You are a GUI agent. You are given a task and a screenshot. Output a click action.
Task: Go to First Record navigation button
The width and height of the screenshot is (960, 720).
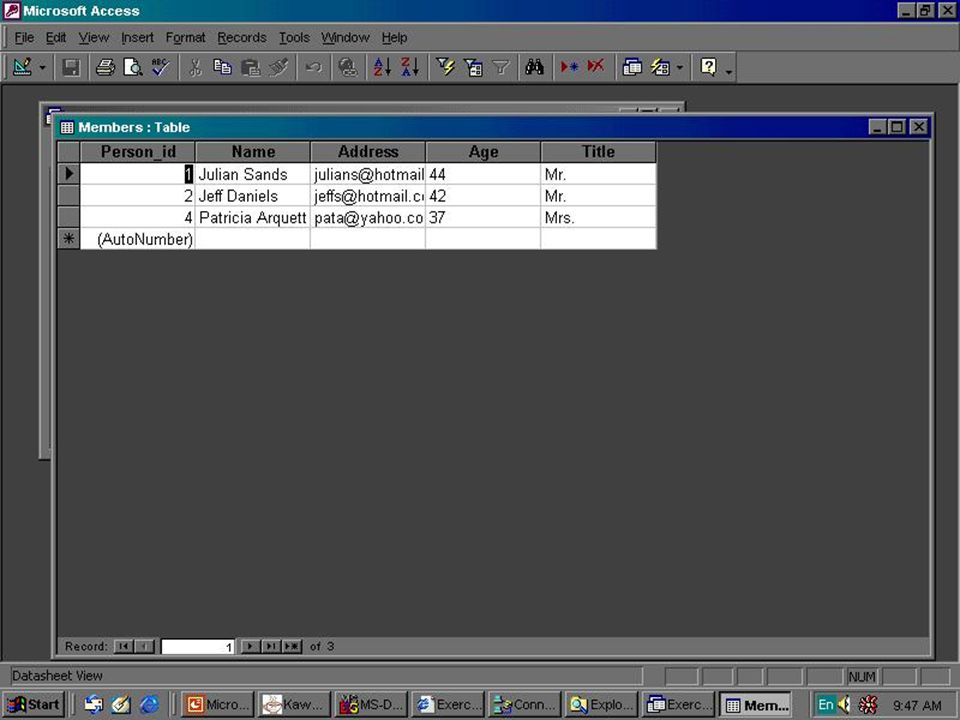(x=123, y=647)
